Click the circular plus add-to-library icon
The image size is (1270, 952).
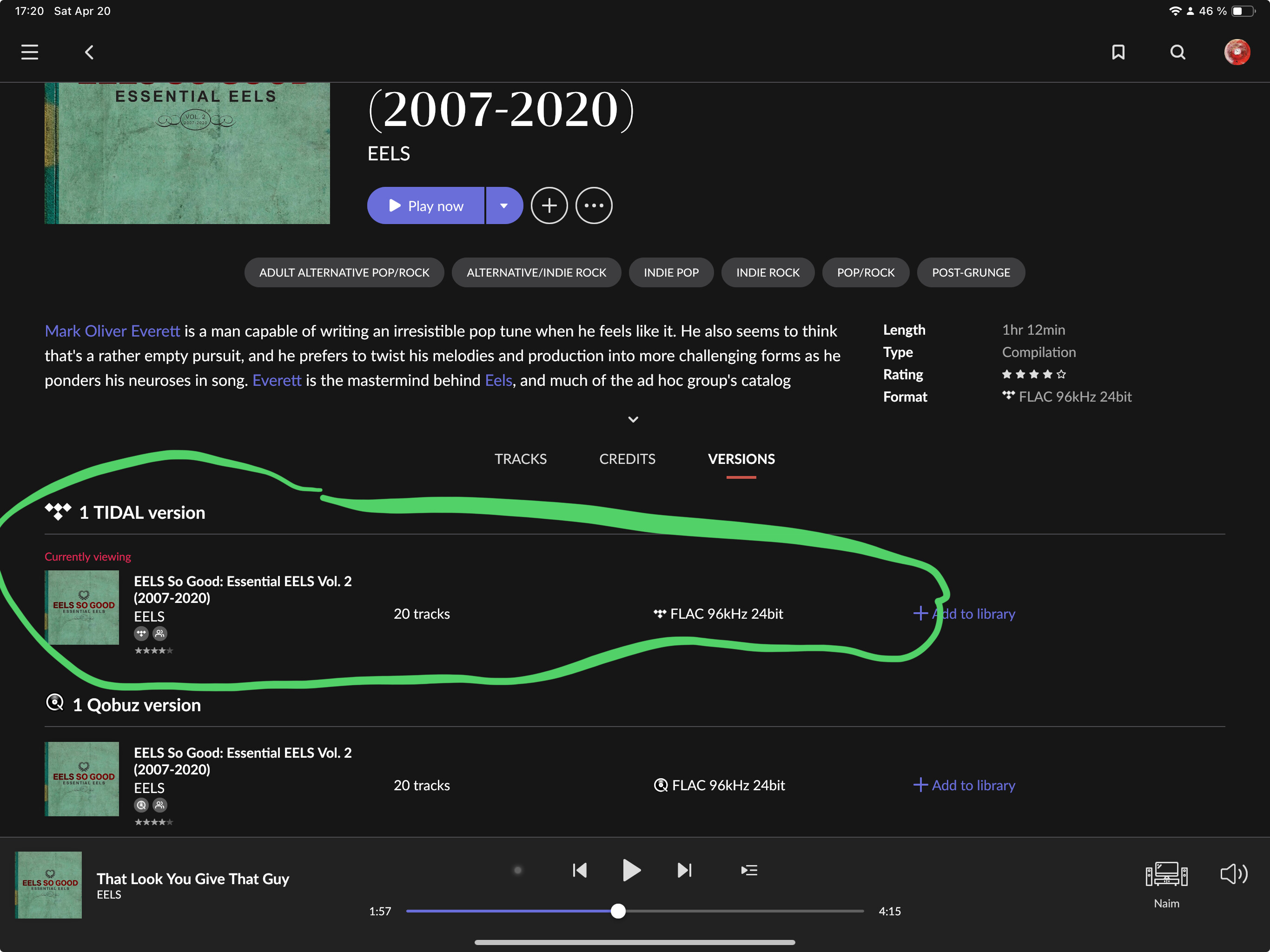pyautogui.click(x=549, y=205)
